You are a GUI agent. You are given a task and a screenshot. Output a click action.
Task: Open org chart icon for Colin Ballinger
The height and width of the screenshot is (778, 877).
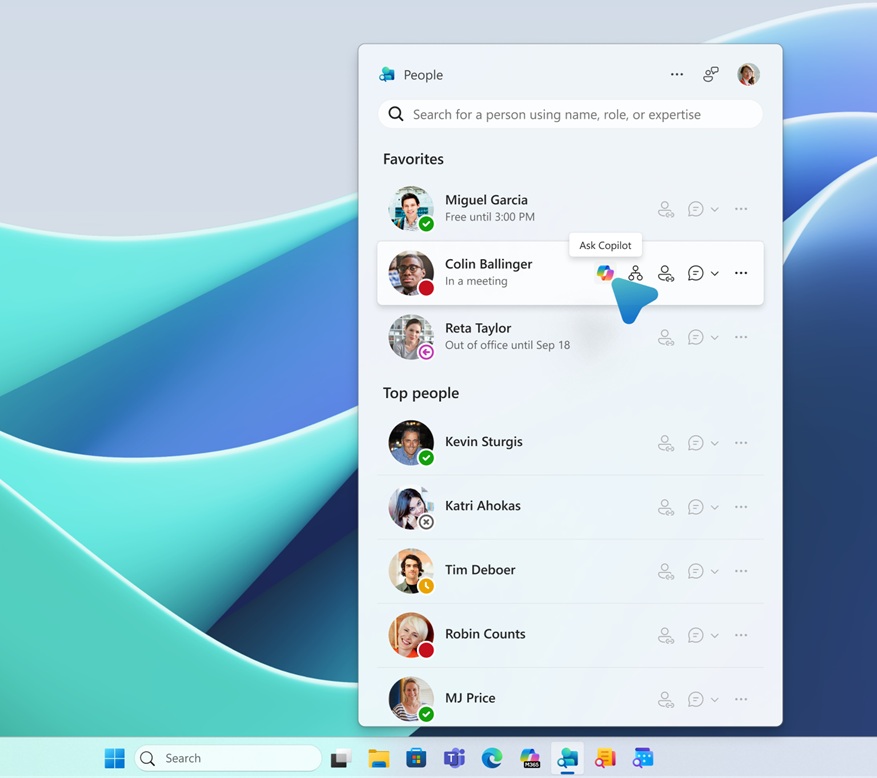click(x=635, y=273)
